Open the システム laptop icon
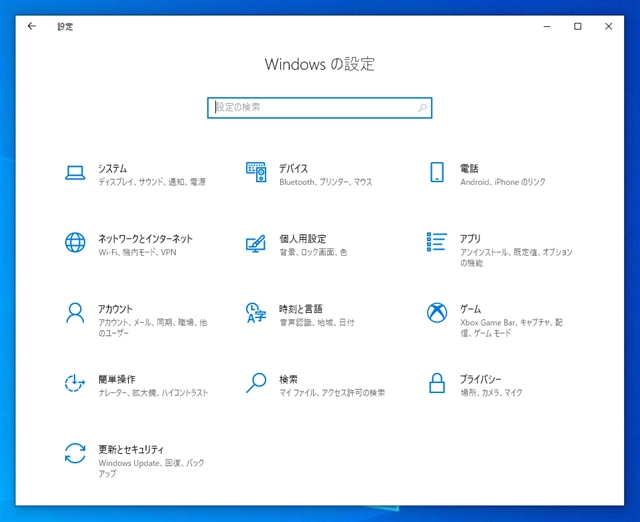The width and height of the screenshot is (640, 522). [75, 173]
